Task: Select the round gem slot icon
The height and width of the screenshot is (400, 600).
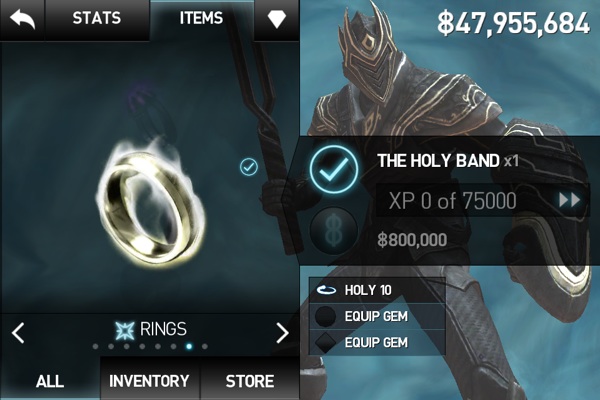Action: [325, 316]
